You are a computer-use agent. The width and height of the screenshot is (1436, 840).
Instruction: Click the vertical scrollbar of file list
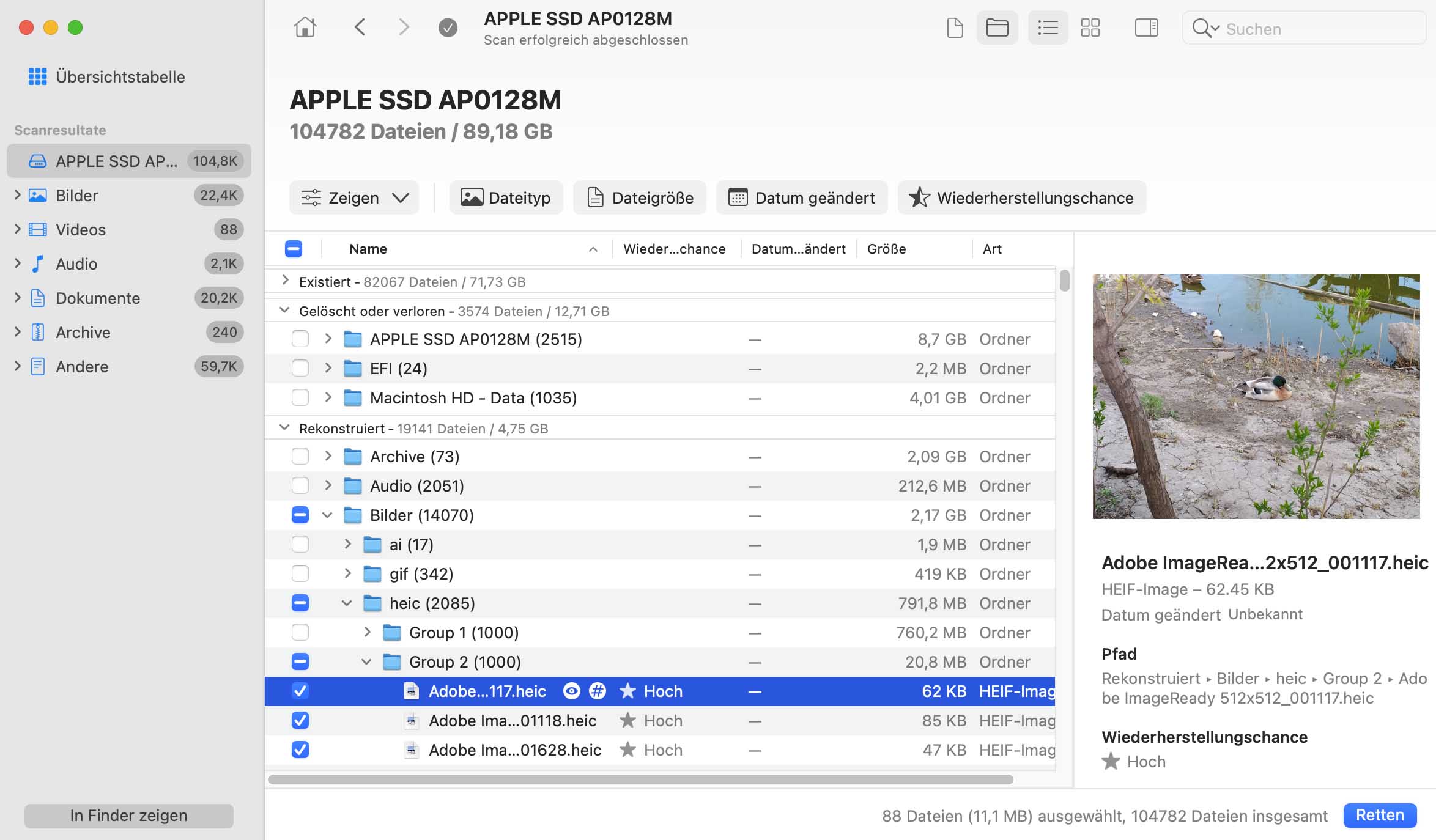click(1065, 281)
